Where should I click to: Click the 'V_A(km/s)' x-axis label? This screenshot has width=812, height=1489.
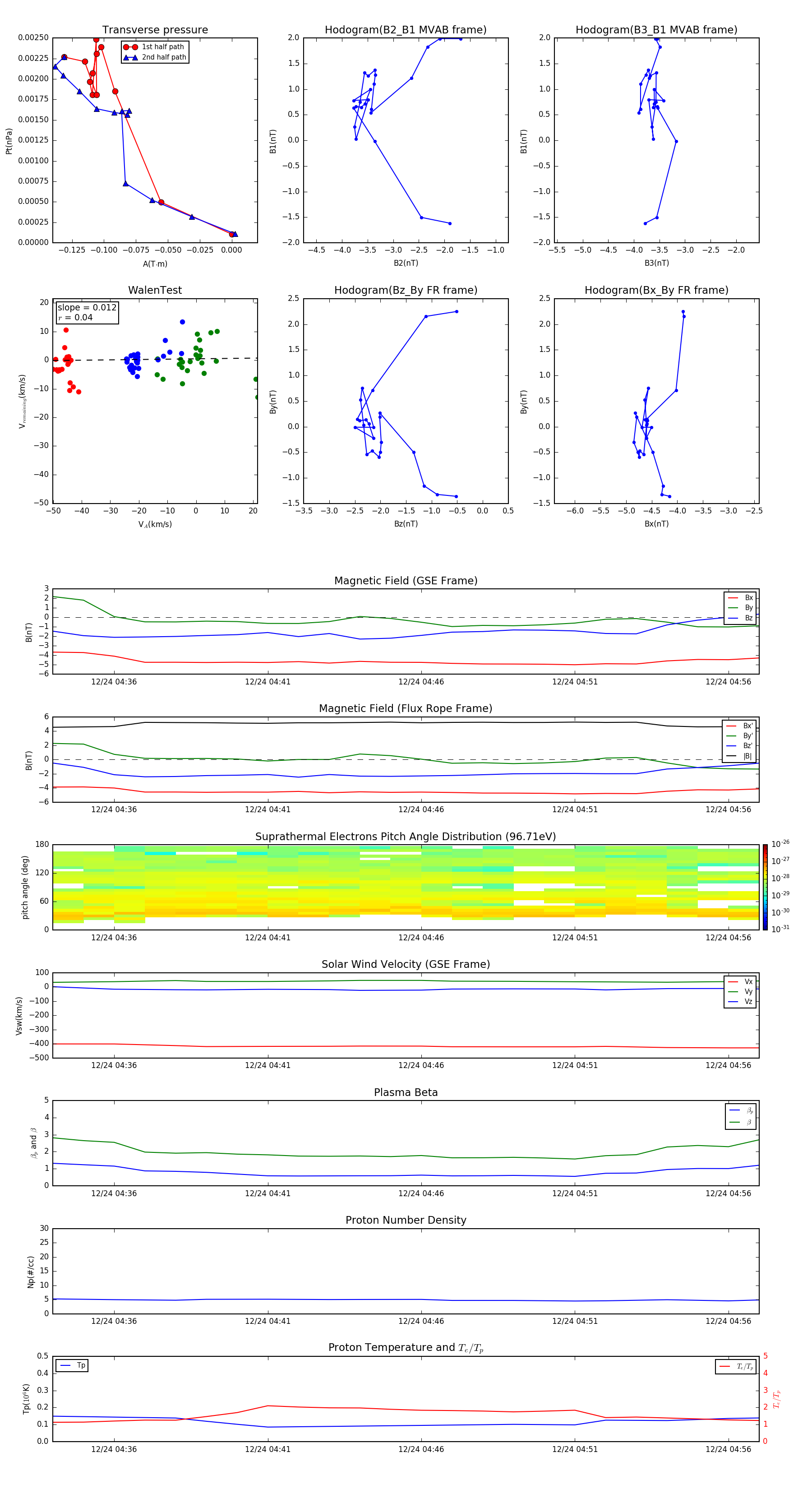[155, 524]
